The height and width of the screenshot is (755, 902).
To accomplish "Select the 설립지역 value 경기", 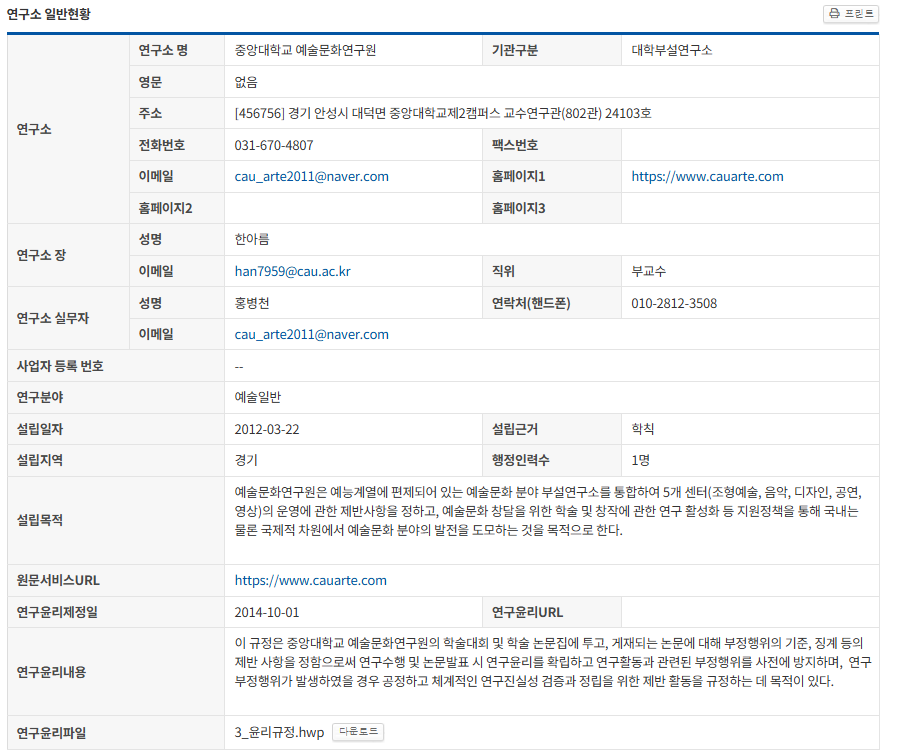I will tap(246, 460).
